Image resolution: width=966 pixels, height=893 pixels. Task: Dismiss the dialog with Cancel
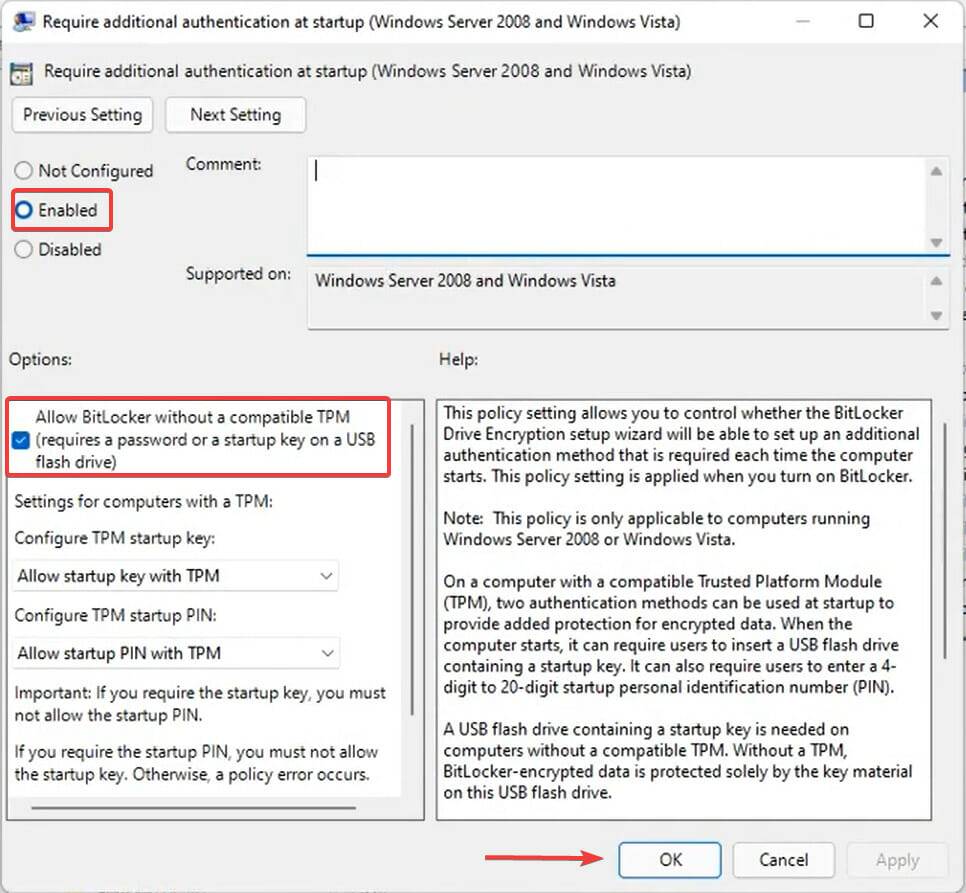click(x=784, y=859)
